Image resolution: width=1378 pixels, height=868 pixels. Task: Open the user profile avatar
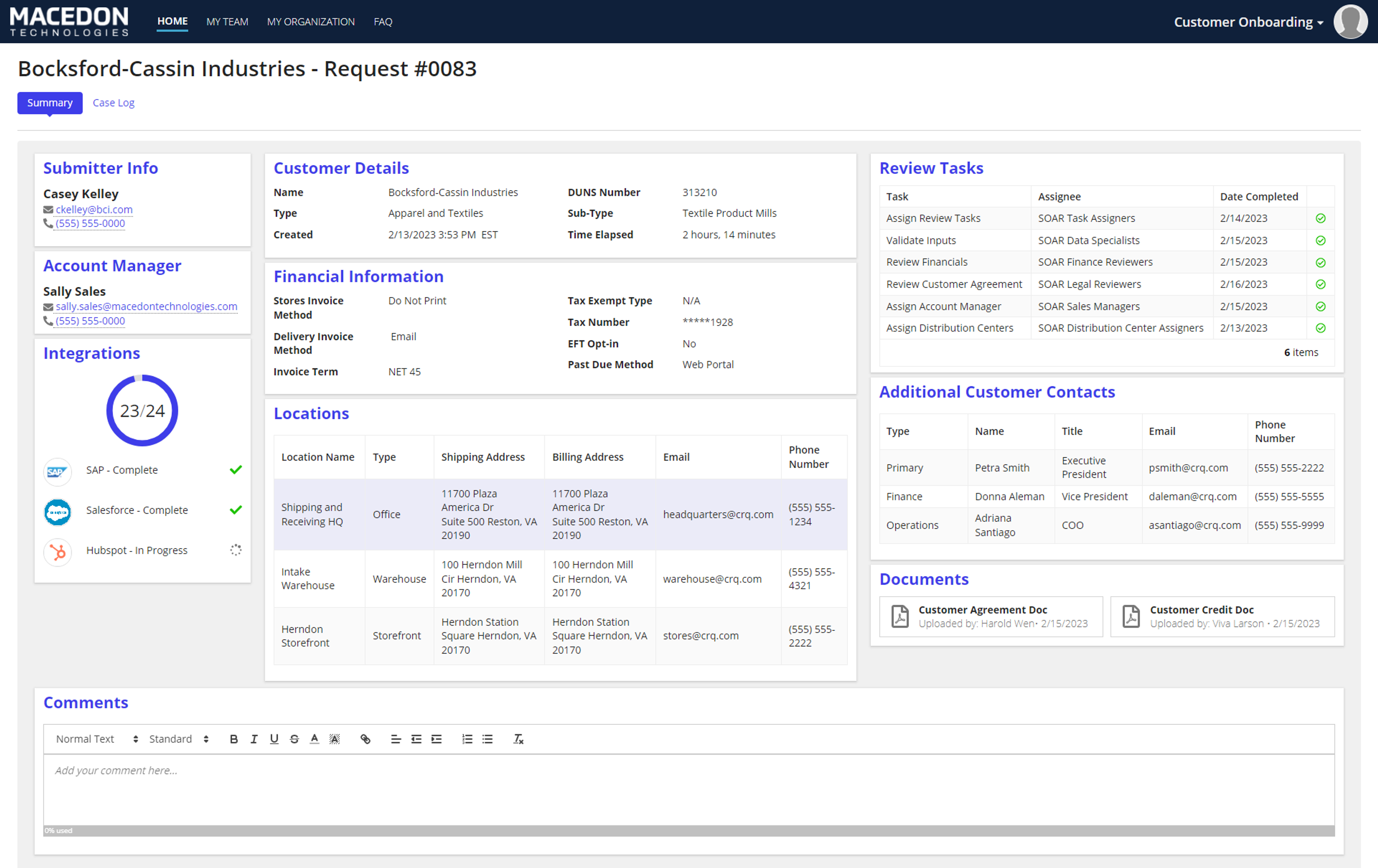pyautogui.click(x=1350, y=22)
